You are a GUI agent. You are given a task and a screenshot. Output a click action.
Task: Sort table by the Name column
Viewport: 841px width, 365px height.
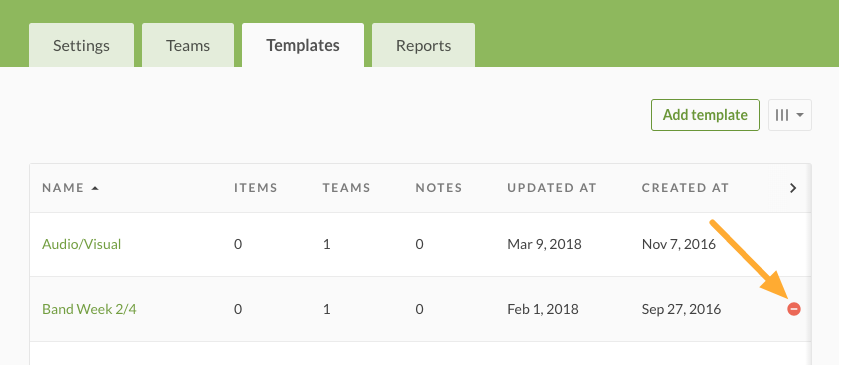click(70, 188)
